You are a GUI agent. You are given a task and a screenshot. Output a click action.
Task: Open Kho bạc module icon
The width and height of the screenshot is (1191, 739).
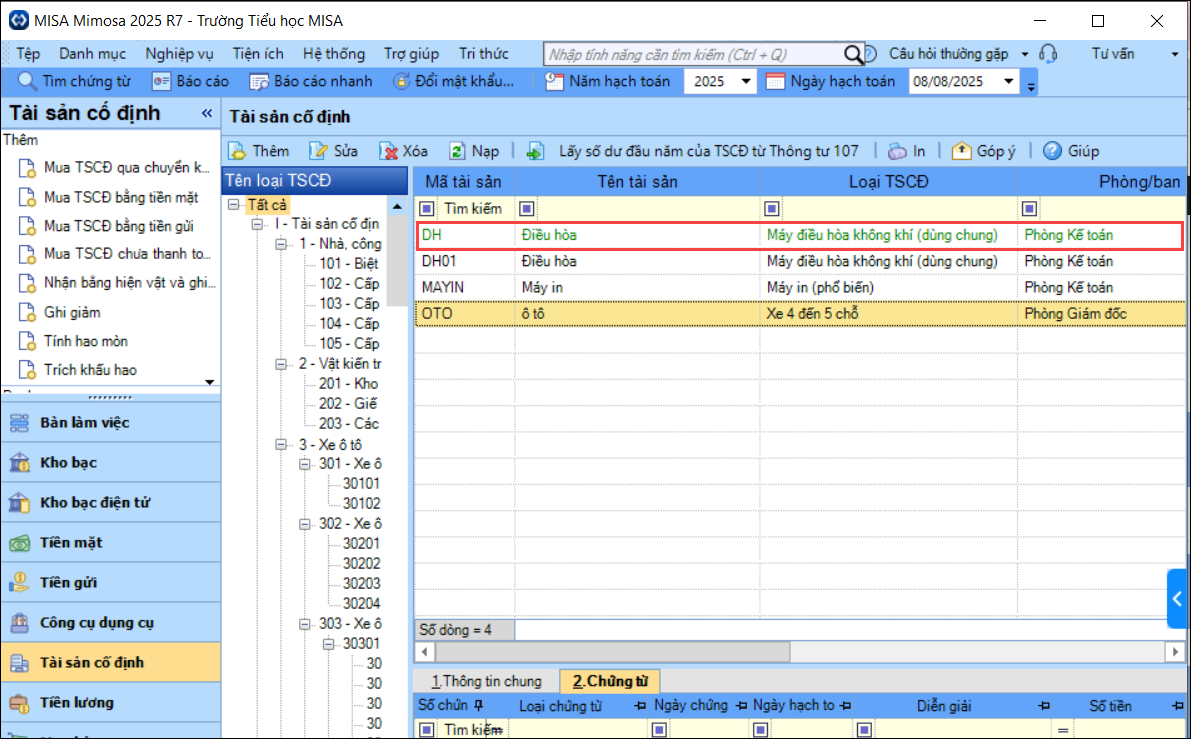tap(20, 463)
